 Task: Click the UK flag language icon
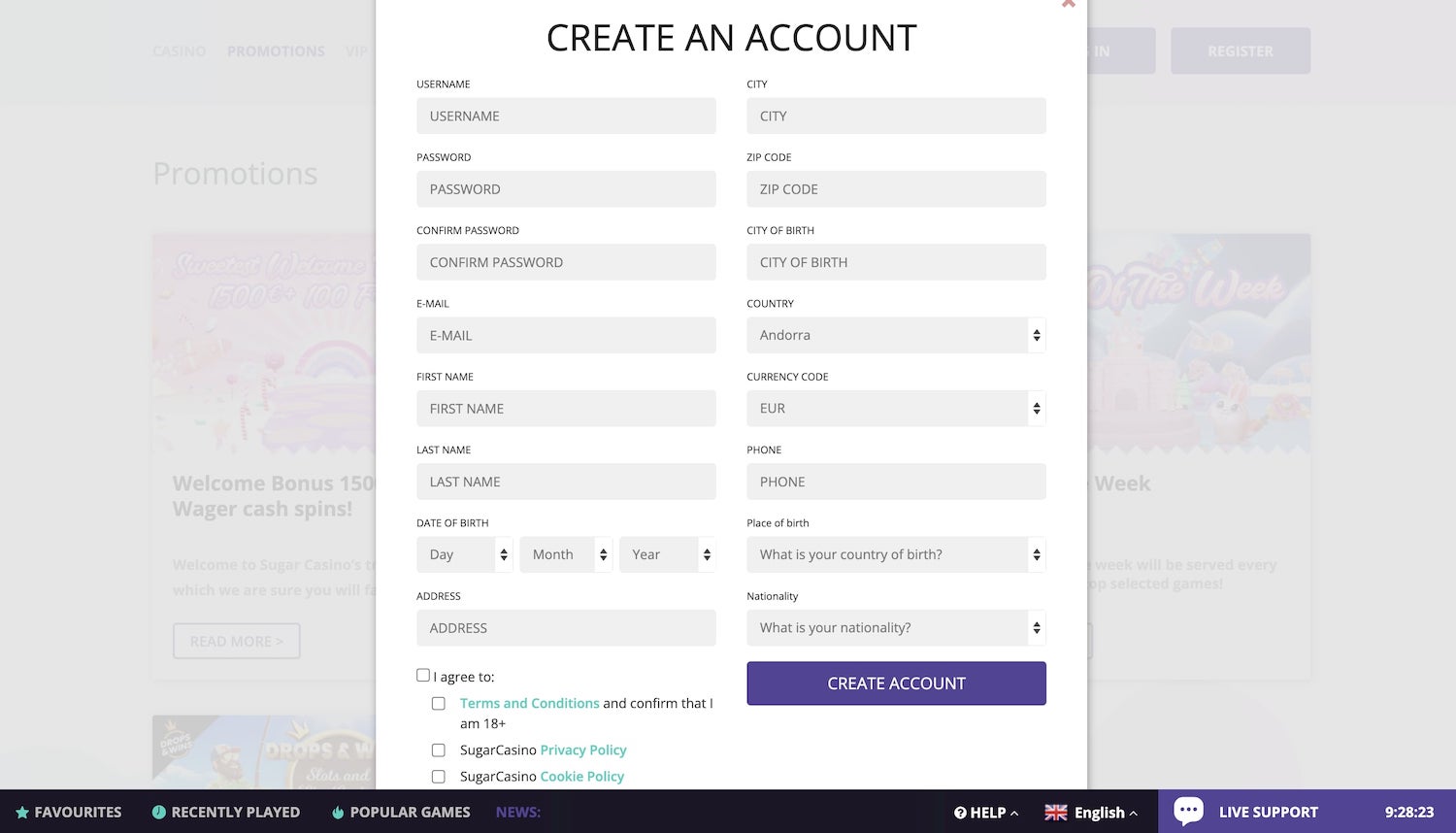pyautogui.click(x=1056, y=813)
